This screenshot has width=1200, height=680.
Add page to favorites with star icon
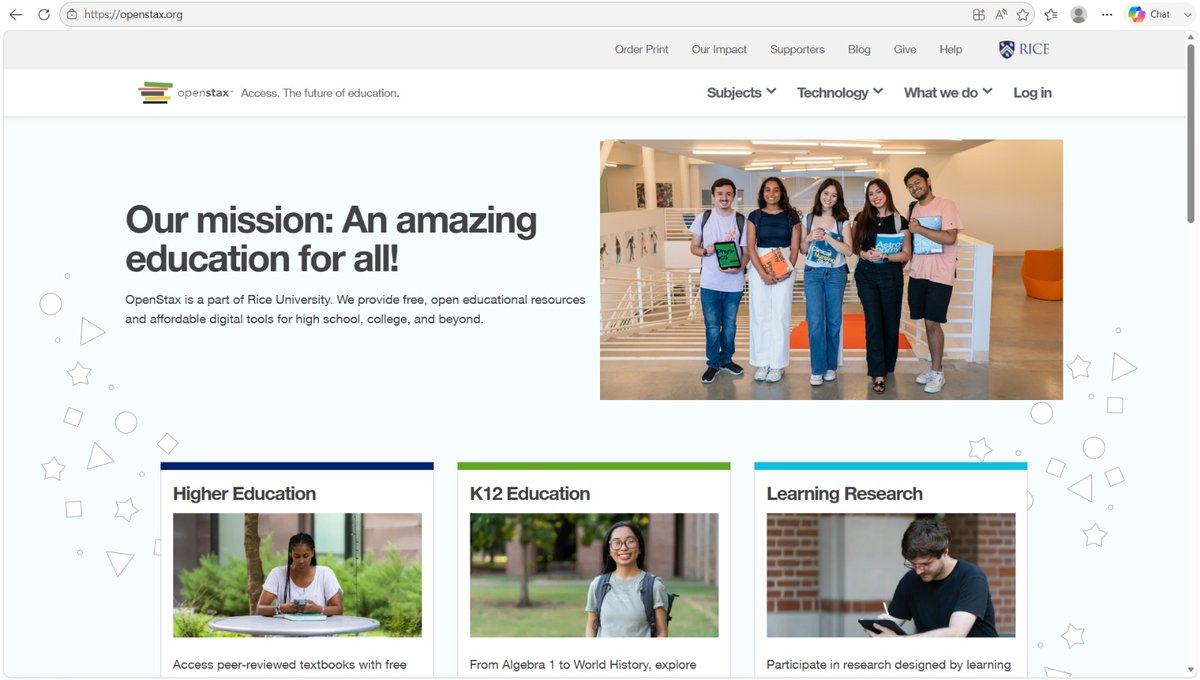pos(1023,15)
